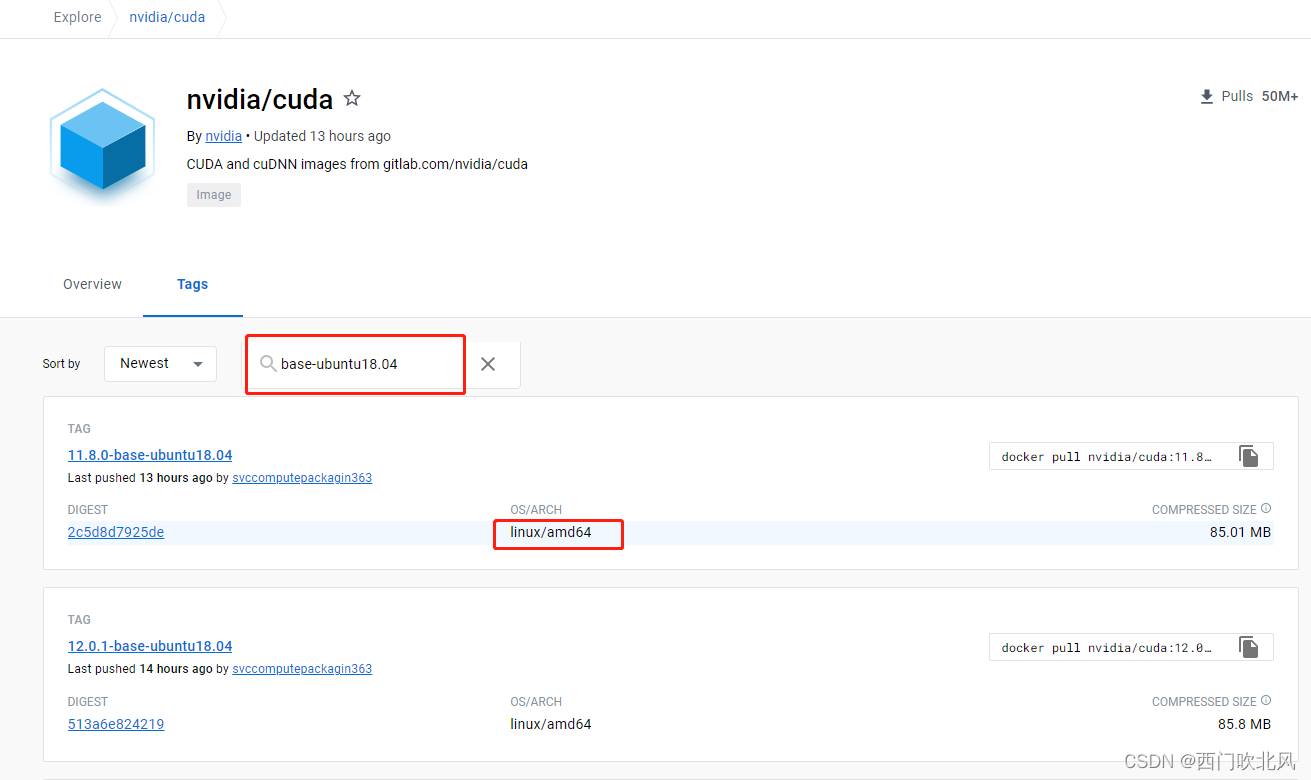Go to Explore in breadcrumb

(78, 17)
